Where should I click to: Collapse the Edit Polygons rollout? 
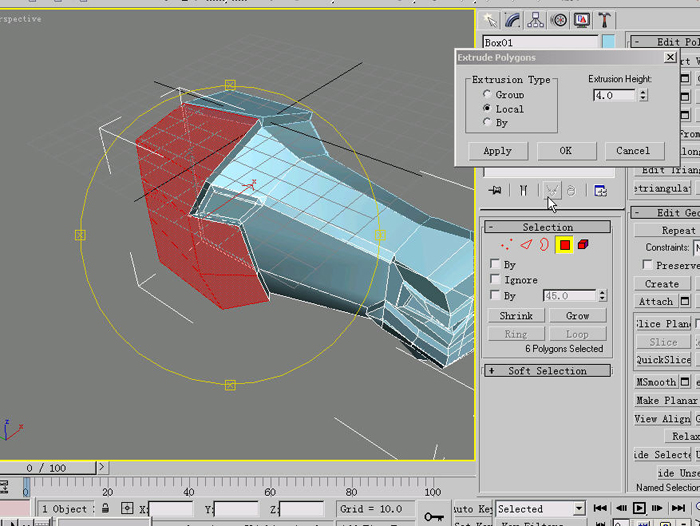665,42
